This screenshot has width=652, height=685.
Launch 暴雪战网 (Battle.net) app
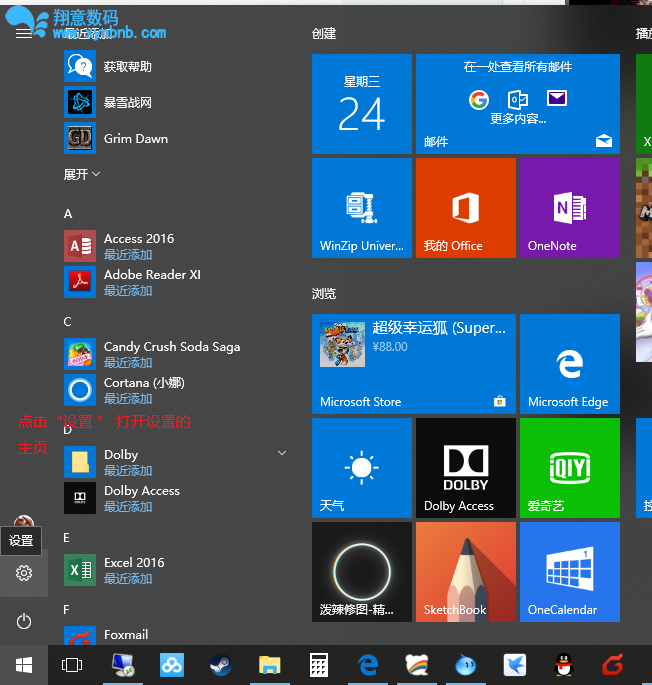[175, 102]
